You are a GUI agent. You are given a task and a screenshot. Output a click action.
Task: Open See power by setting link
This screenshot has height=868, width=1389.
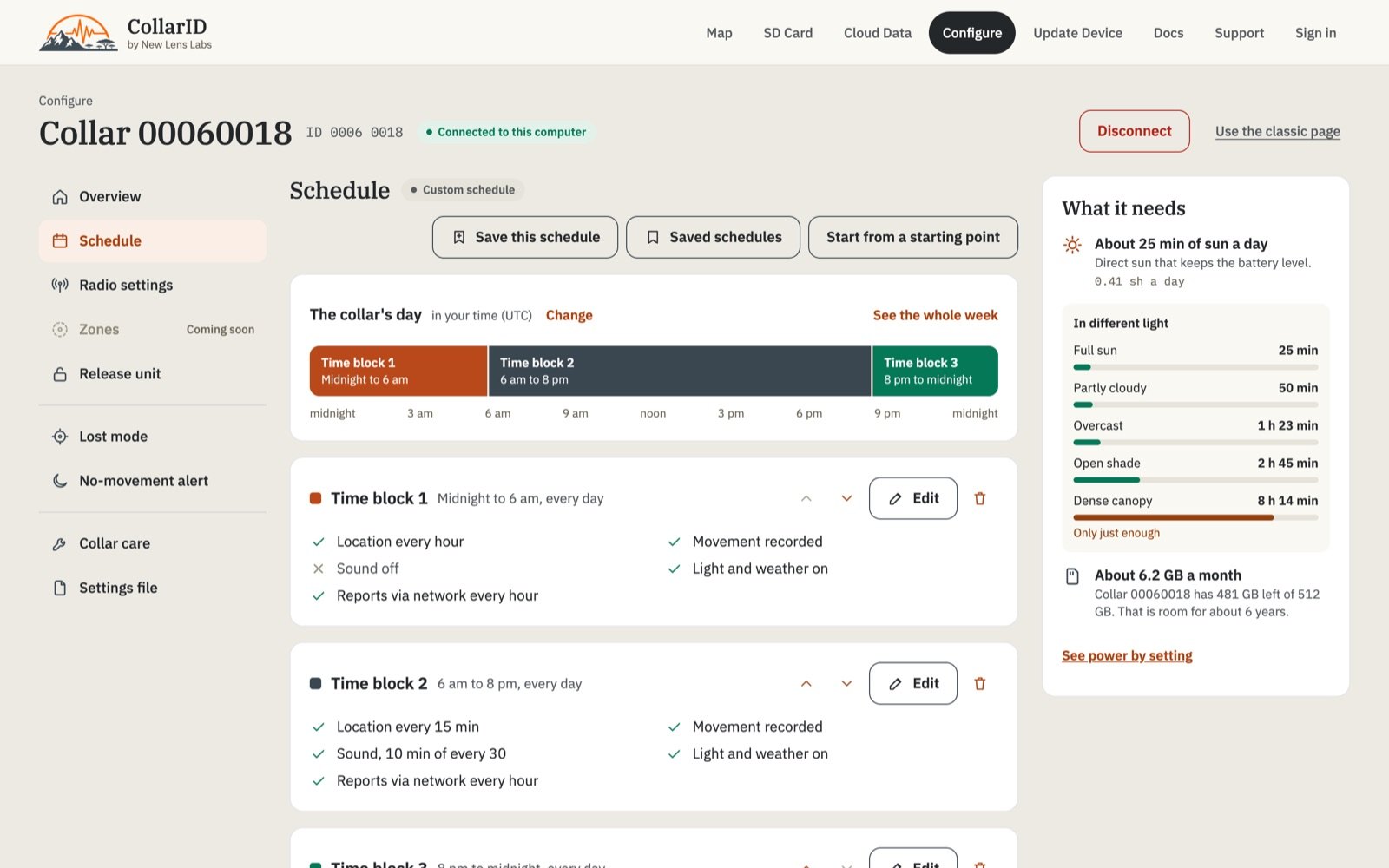pos(1127,655)
